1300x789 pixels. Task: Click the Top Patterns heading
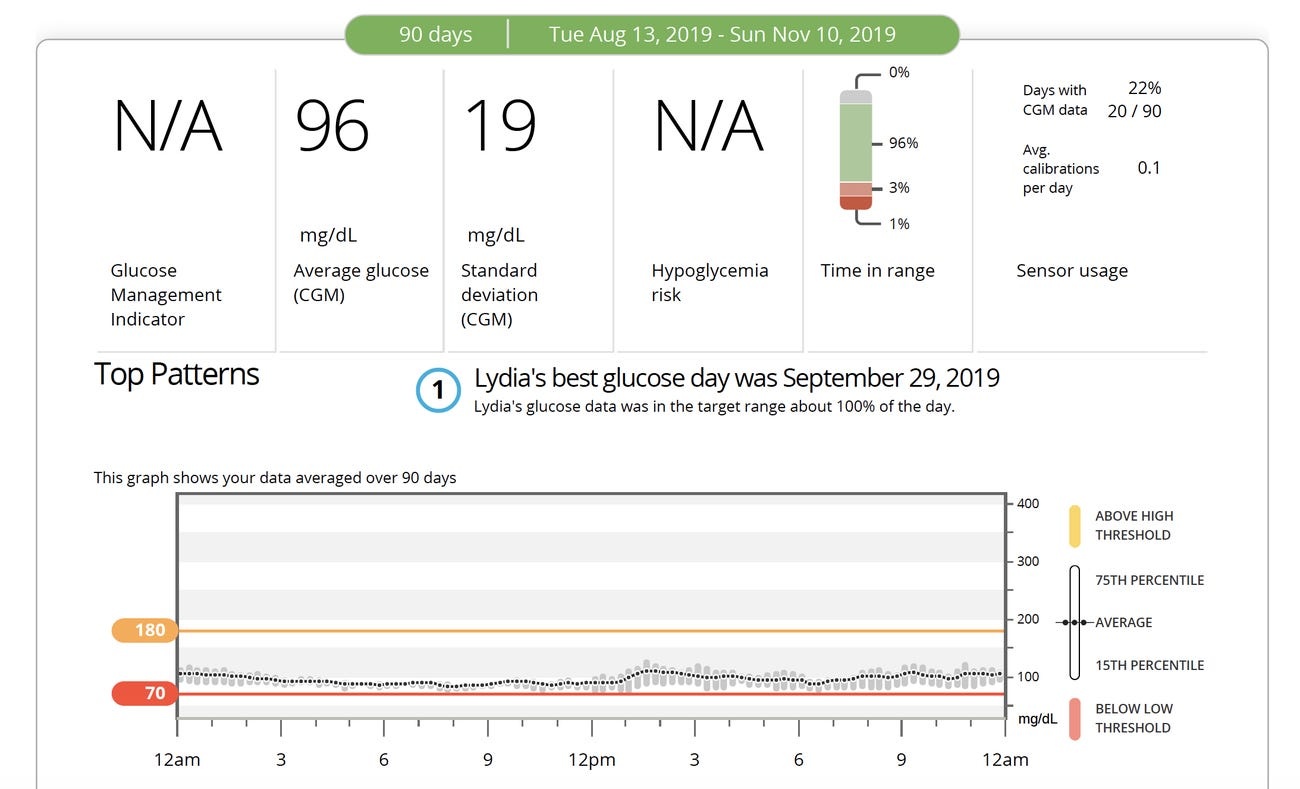176,374
